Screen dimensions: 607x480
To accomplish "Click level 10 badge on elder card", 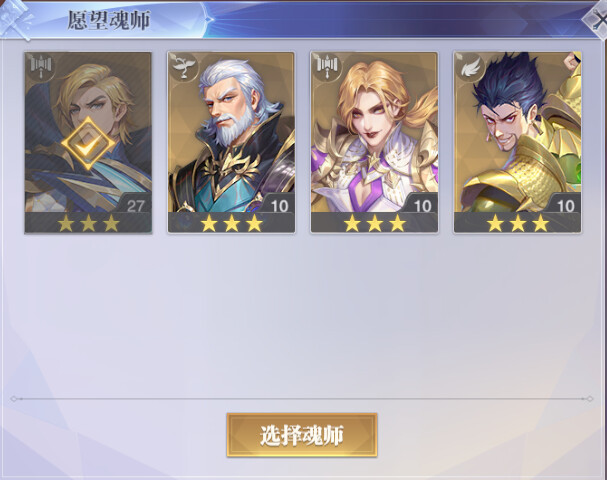I will tap(279, 206).
